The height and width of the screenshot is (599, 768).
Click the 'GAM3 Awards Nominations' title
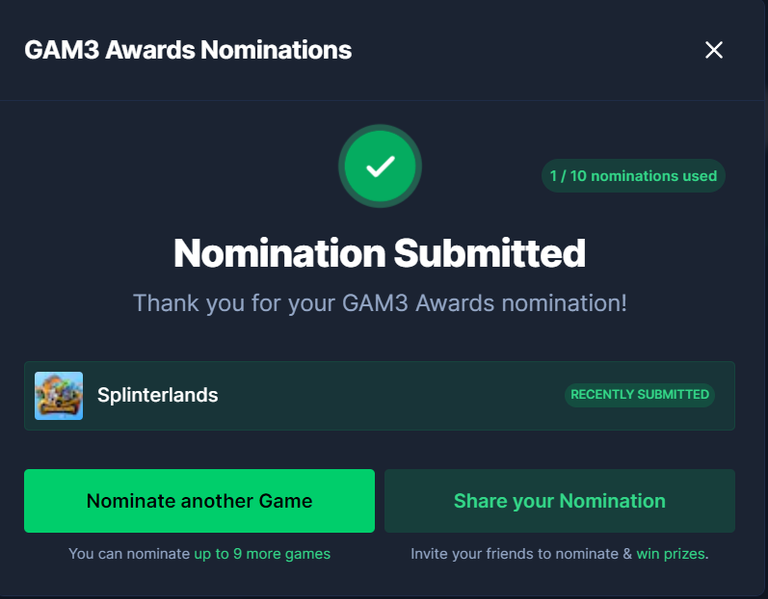click(x=188, y=50)
